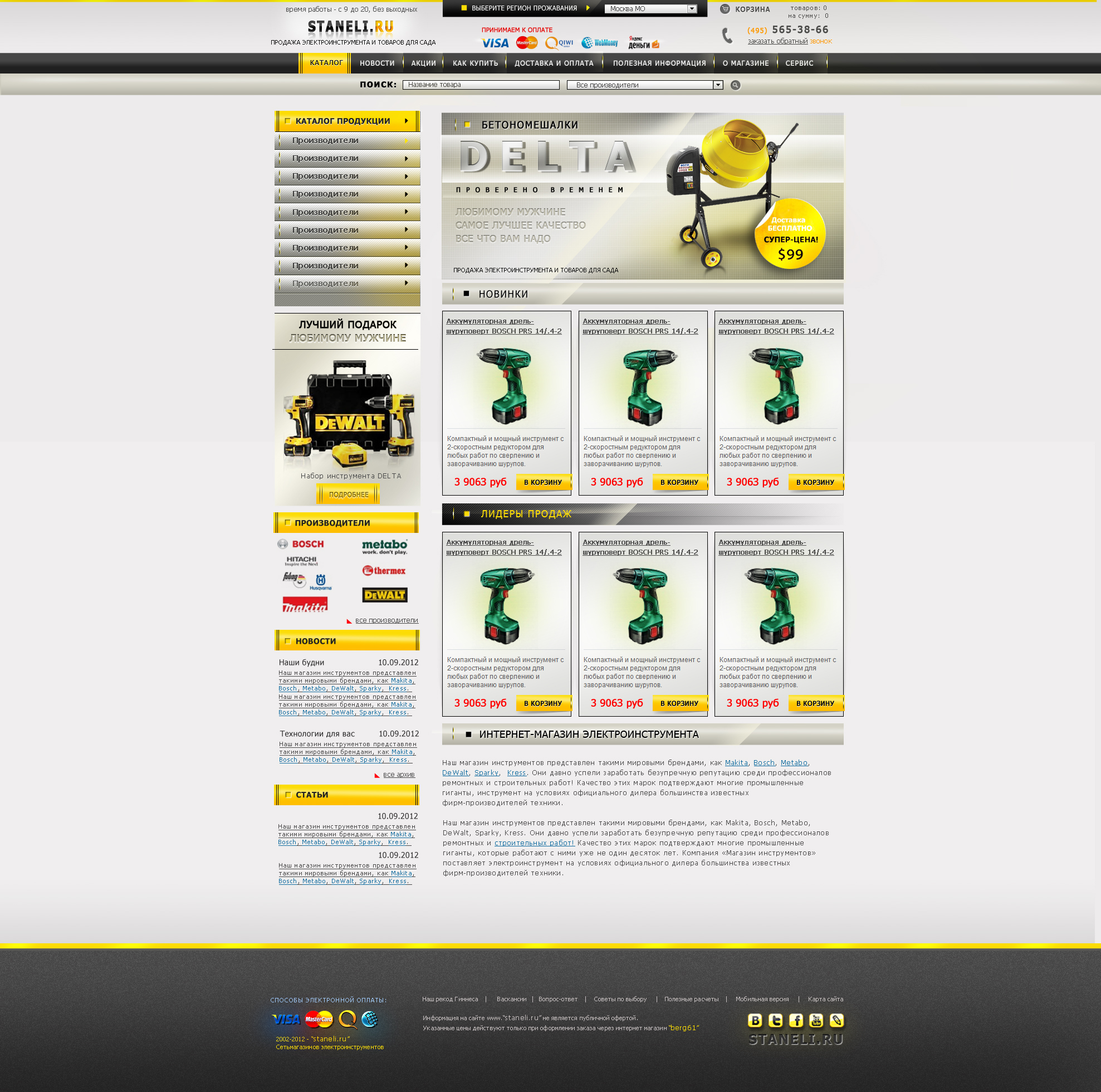
Task: Expand the bottommost Производители catalog row
Action: pos(347,283)
